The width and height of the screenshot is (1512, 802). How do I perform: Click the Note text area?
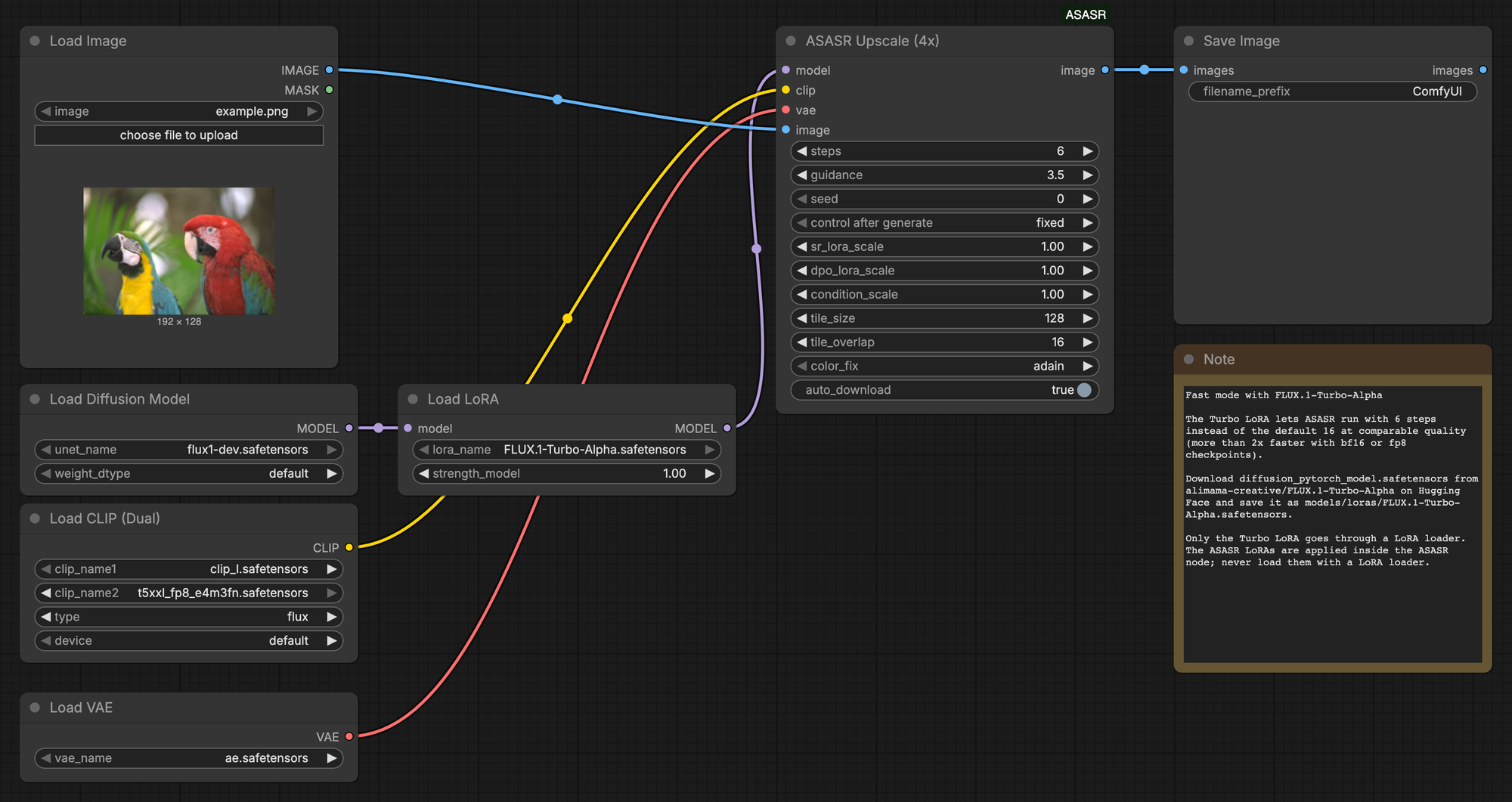pos(1332,524)
